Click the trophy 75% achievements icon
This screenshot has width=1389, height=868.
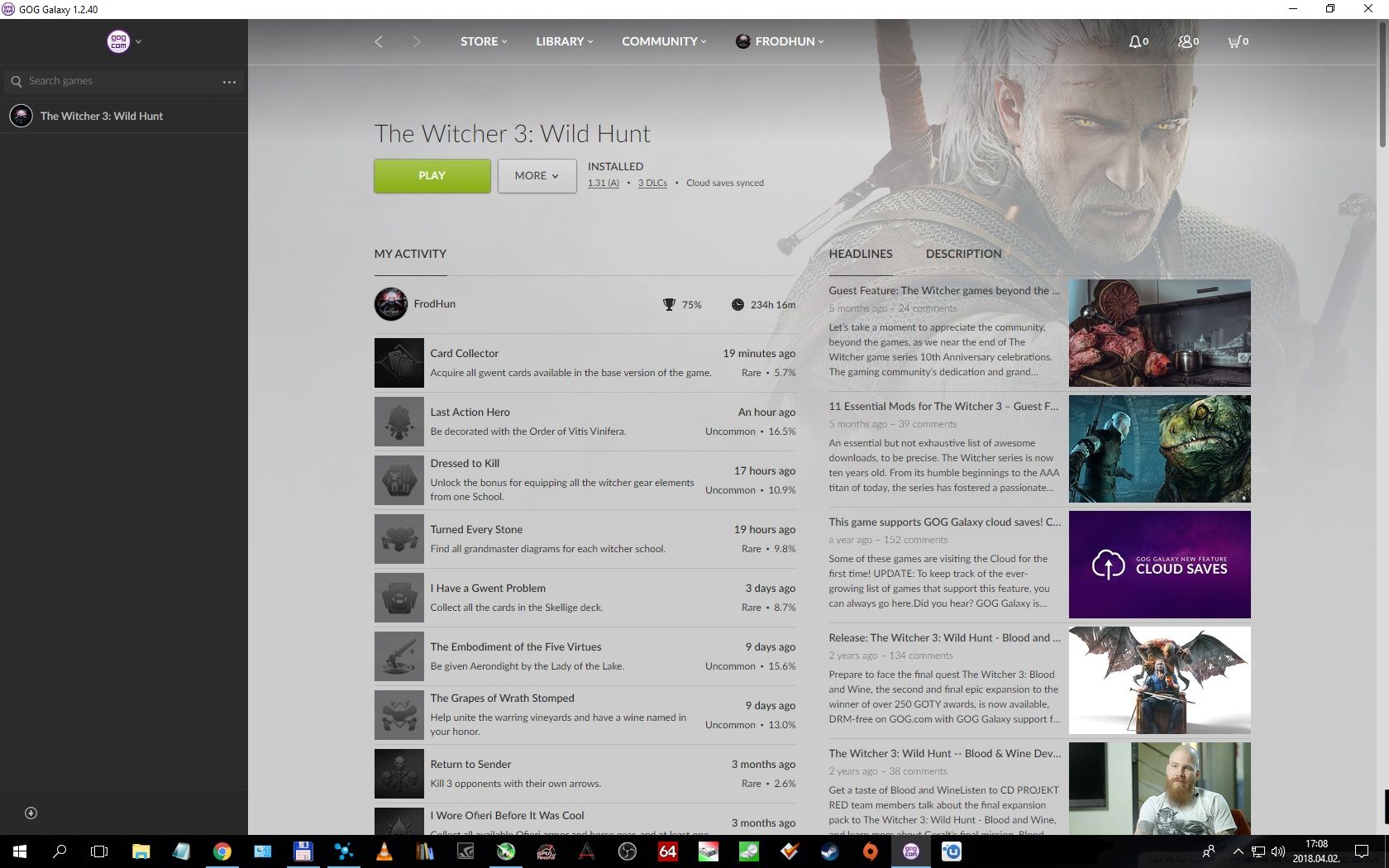tap(669, 305)
